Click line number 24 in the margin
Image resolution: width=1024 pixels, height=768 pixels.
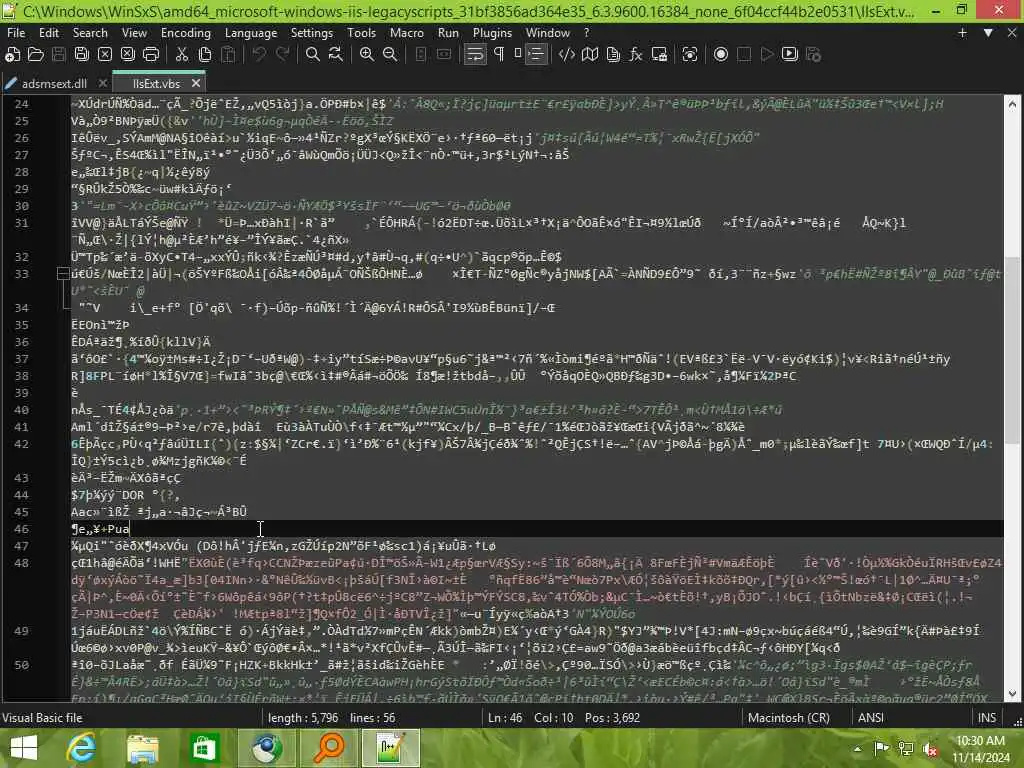(22, 104)
